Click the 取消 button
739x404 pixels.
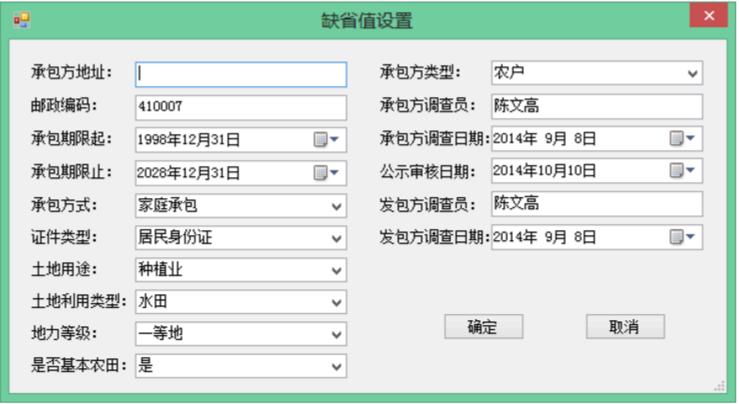[x=624, y=327]
